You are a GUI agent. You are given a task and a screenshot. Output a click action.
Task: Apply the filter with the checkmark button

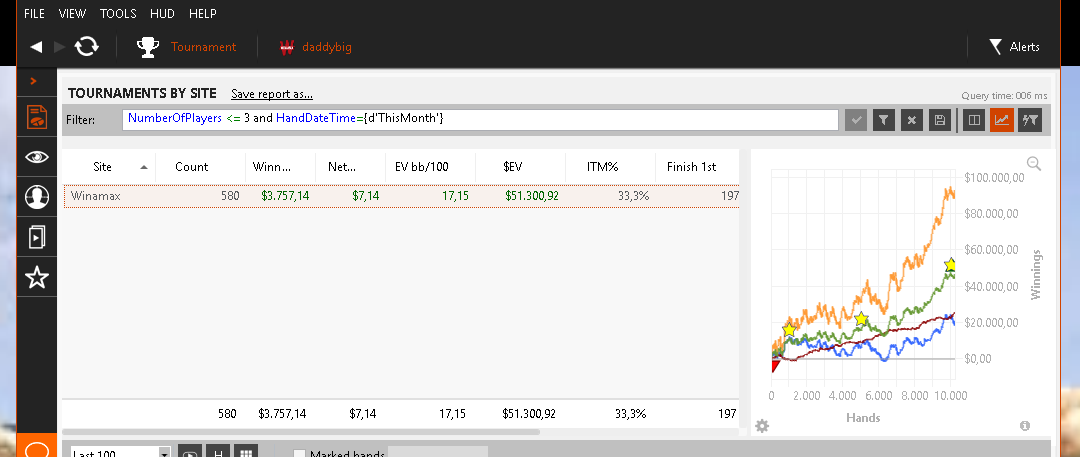(856, 120)
